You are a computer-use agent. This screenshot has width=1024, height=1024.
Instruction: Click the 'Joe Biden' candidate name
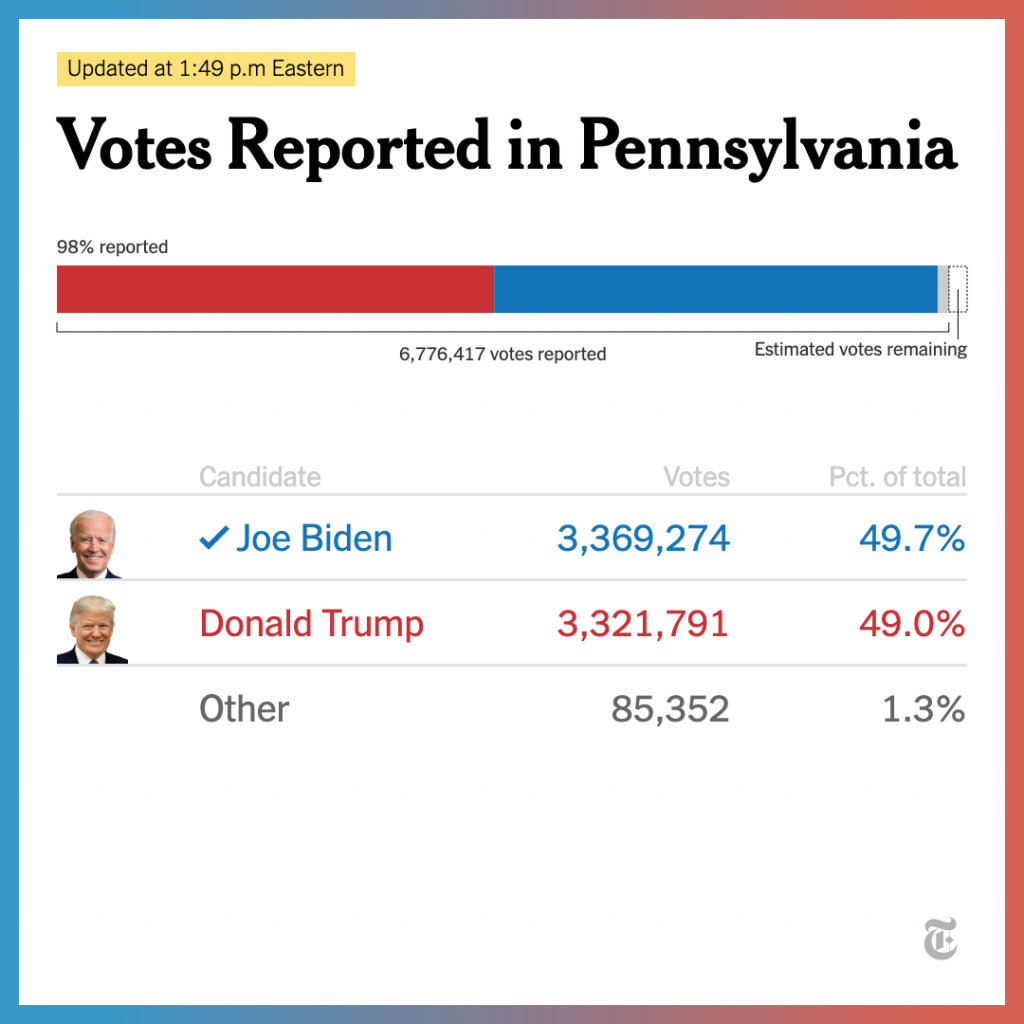(x=314, y=538)
